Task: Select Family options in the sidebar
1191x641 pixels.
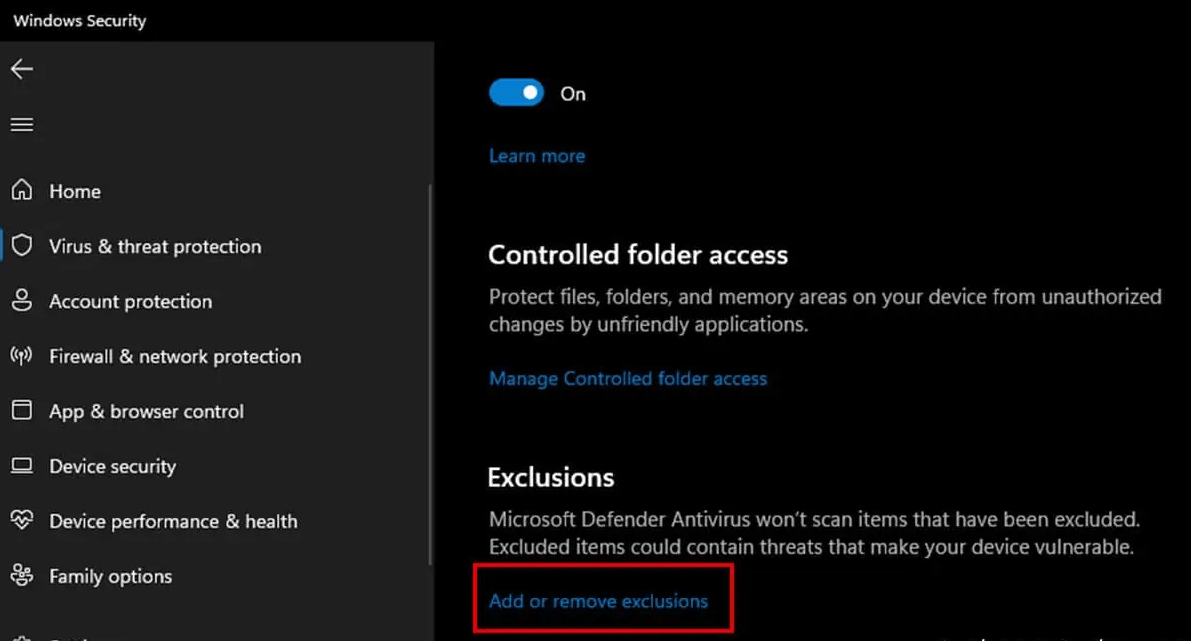Action: click(x=110, y=576)
